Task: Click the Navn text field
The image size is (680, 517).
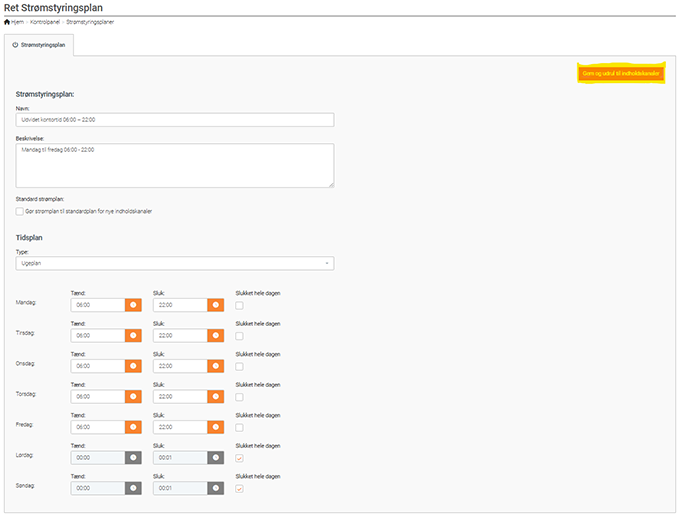Action: click(174, 120)
